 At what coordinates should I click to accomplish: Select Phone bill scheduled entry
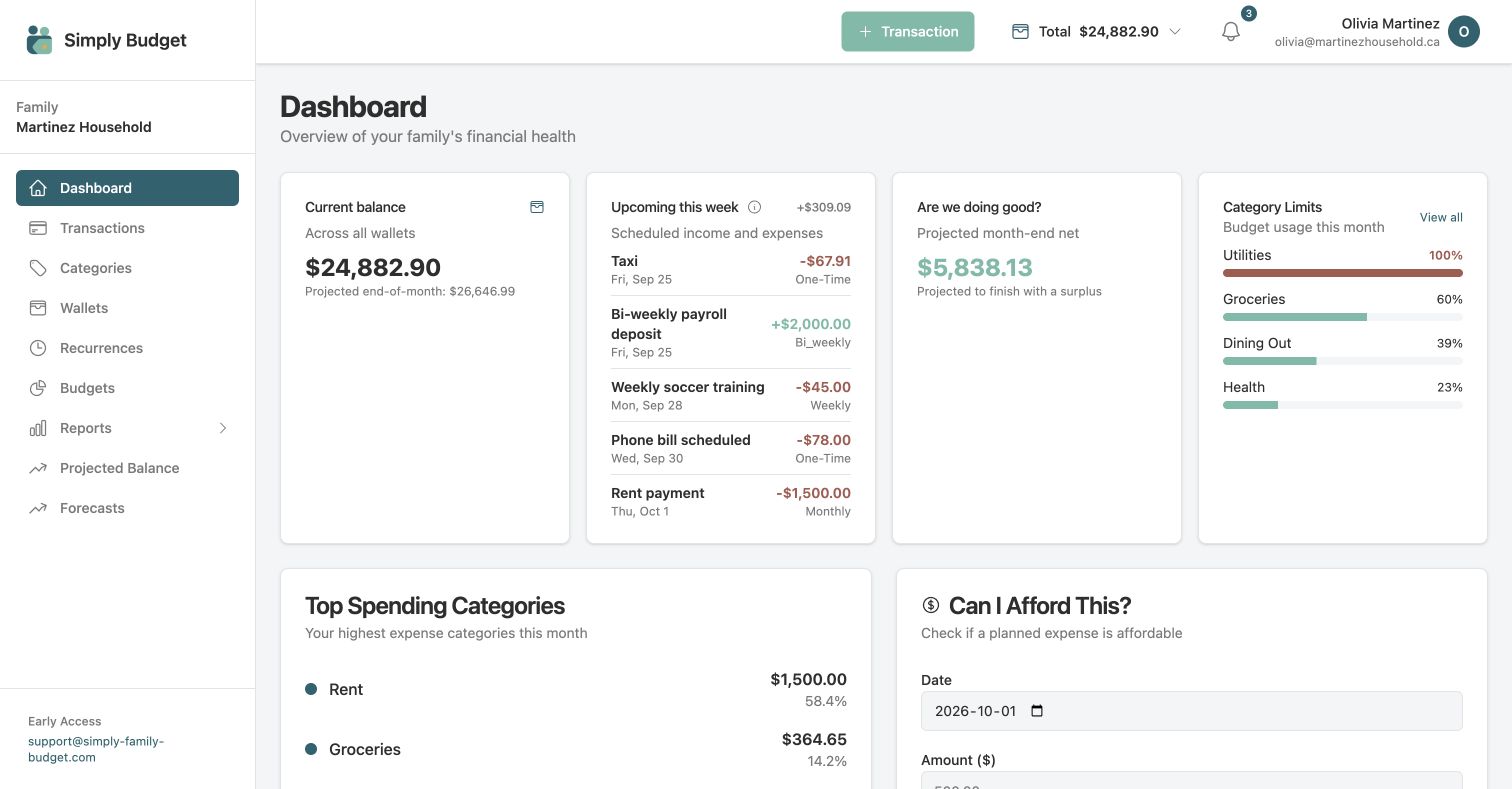tap(731, 449)
